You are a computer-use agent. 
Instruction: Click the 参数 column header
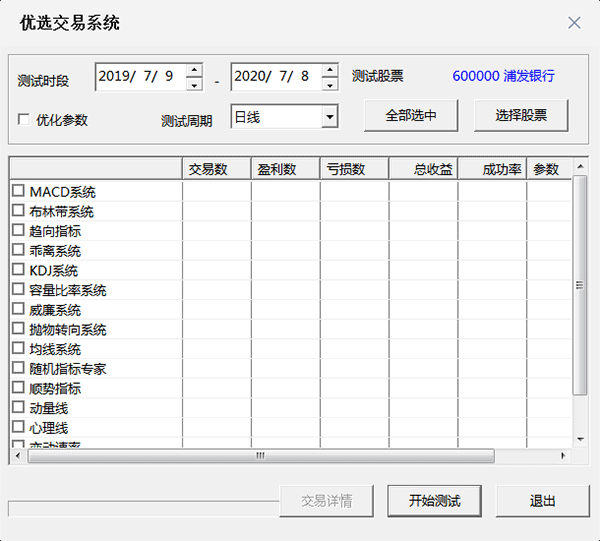pyautogui.click(x=549, y=169)
